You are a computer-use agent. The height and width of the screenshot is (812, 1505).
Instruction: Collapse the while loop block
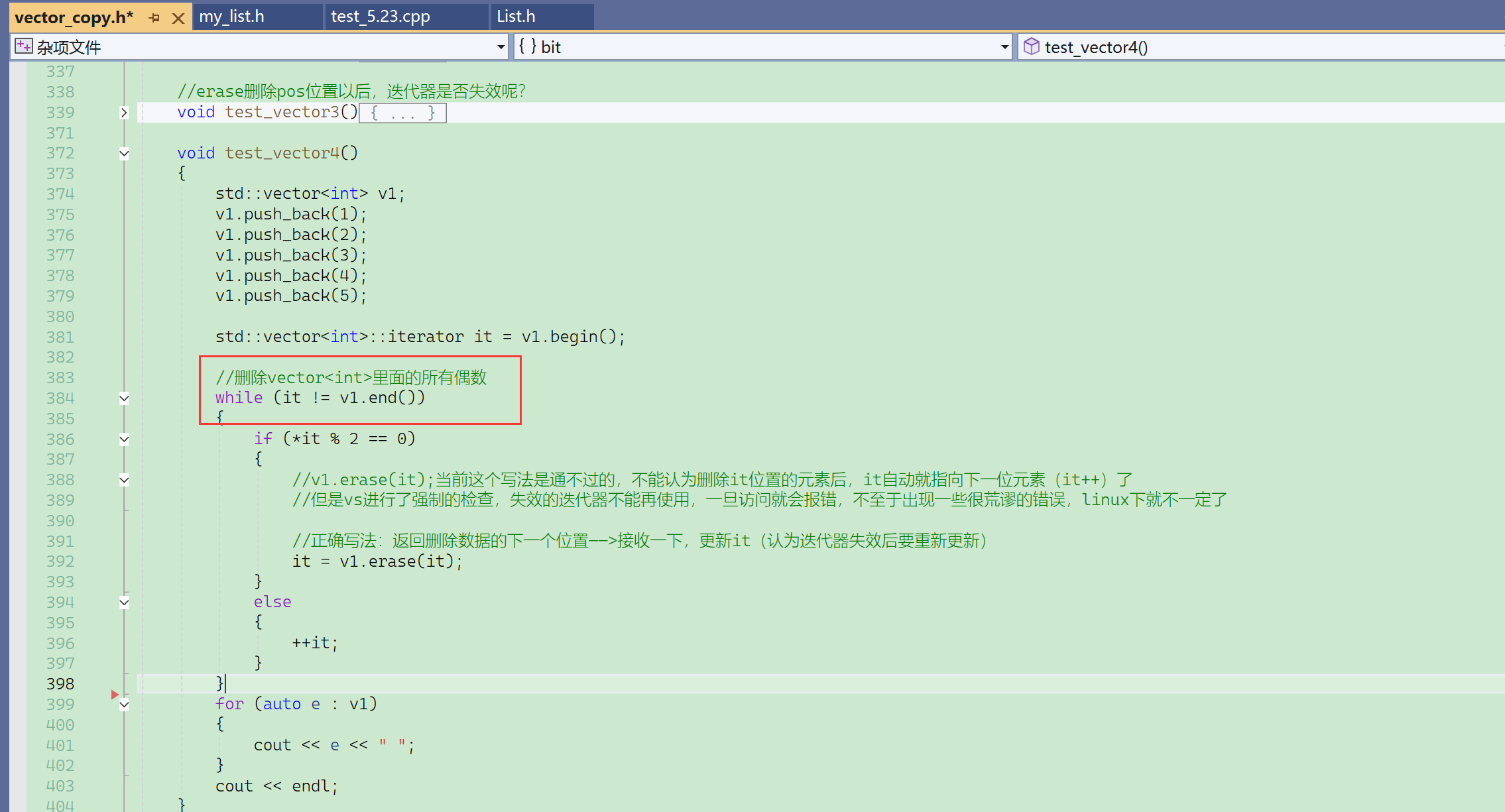(124, 398)
